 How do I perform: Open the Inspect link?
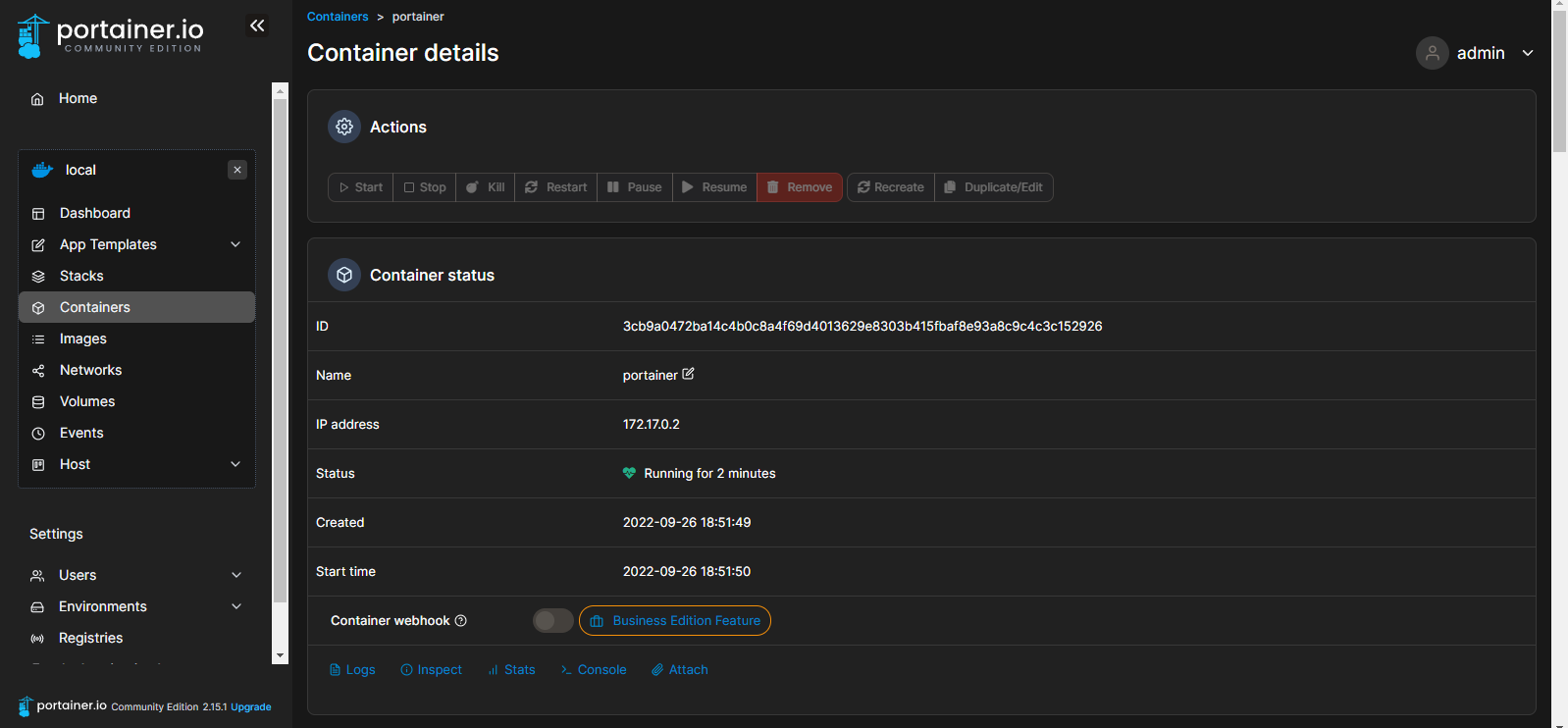(x=432, y=669)
